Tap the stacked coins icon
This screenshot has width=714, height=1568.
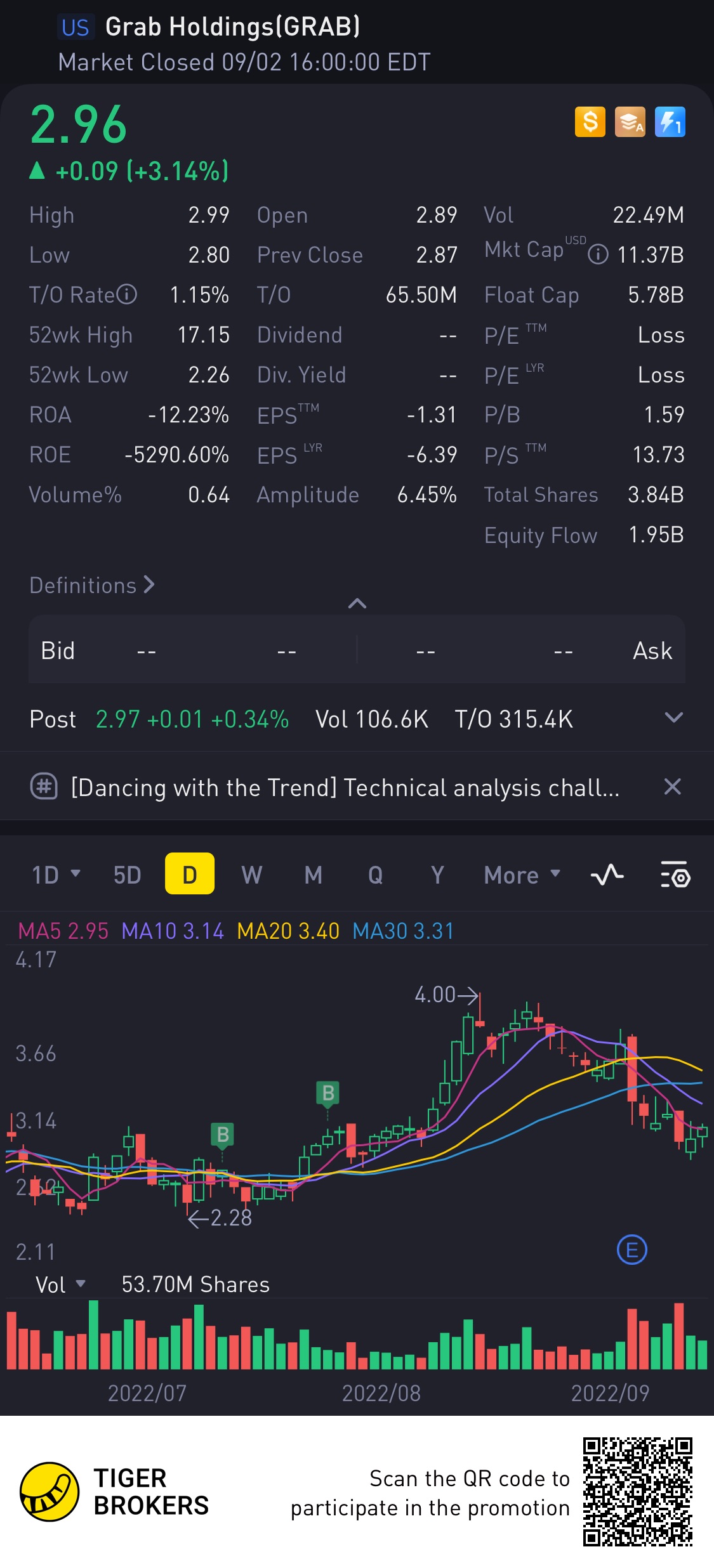(630, 122)
